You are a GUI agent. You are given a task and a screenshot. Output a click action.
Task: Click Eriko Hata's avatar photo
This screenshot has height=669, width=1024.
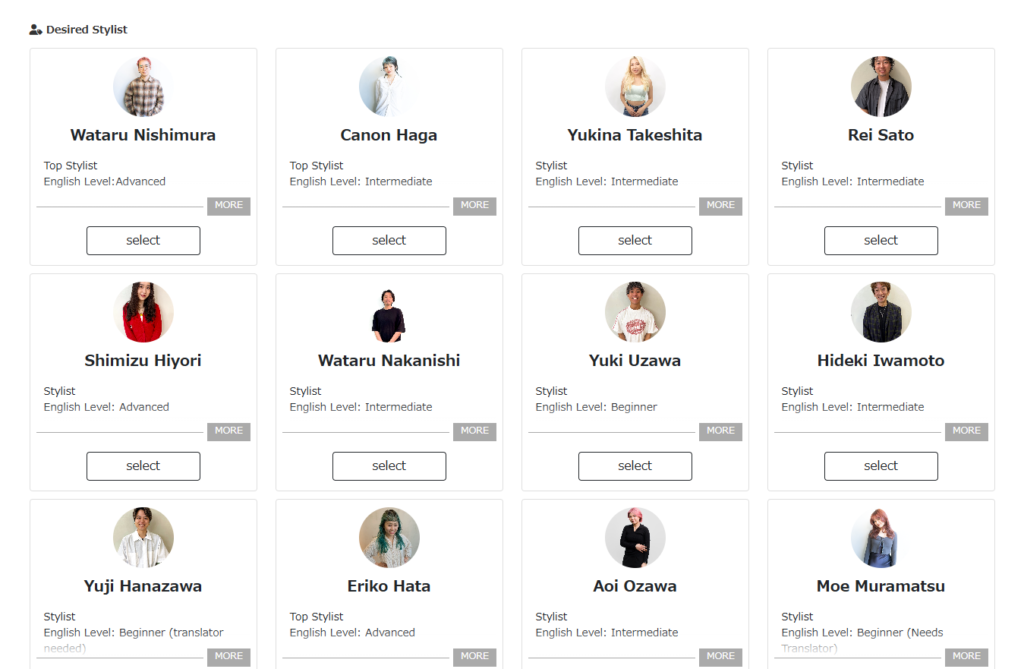389,538
